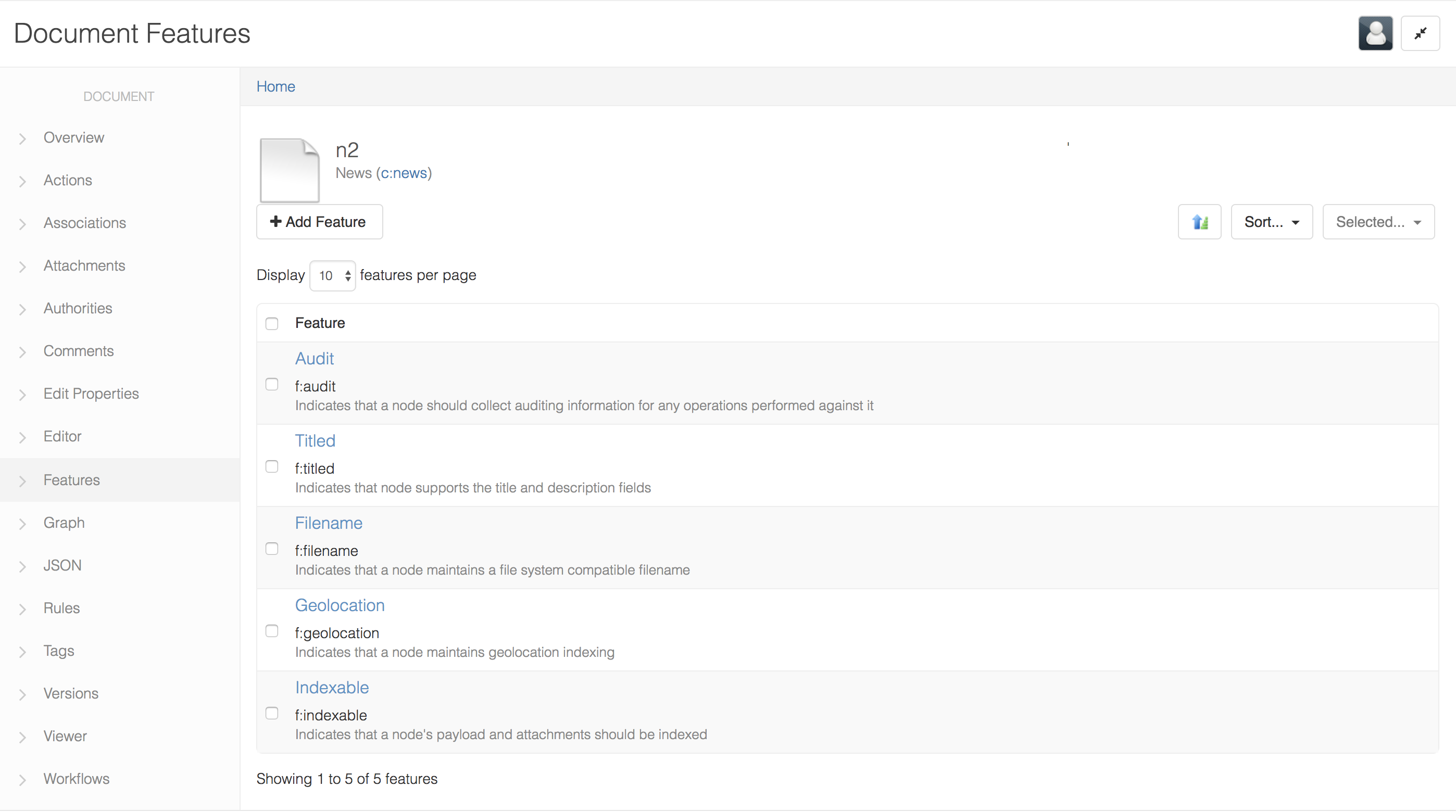The height and width of the screenshot is (812, 1456).
Task: Click the chevron beside Edit Properties
Action: (x=22, y=395)
